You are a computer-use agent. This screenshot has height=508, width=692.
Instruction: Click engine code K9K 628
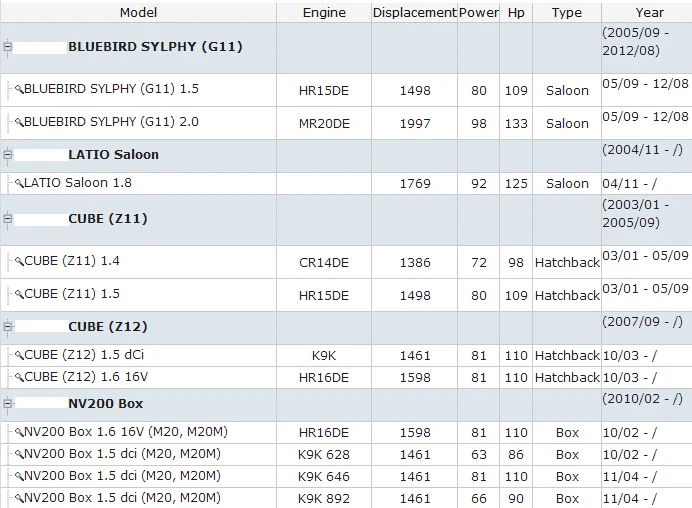(x=324, y=455)
